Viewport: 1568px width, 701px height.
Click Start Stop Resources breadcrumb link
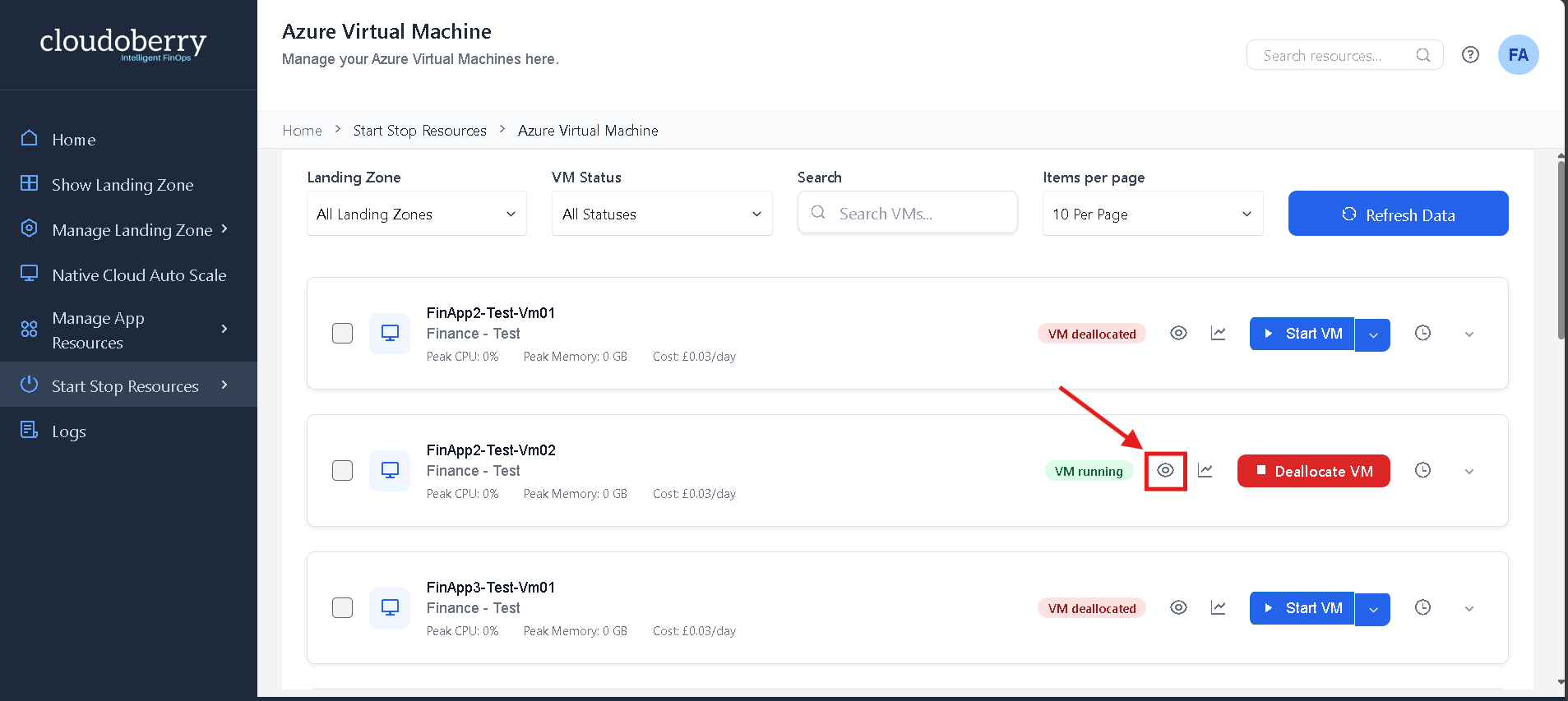(x=419, y=130)
